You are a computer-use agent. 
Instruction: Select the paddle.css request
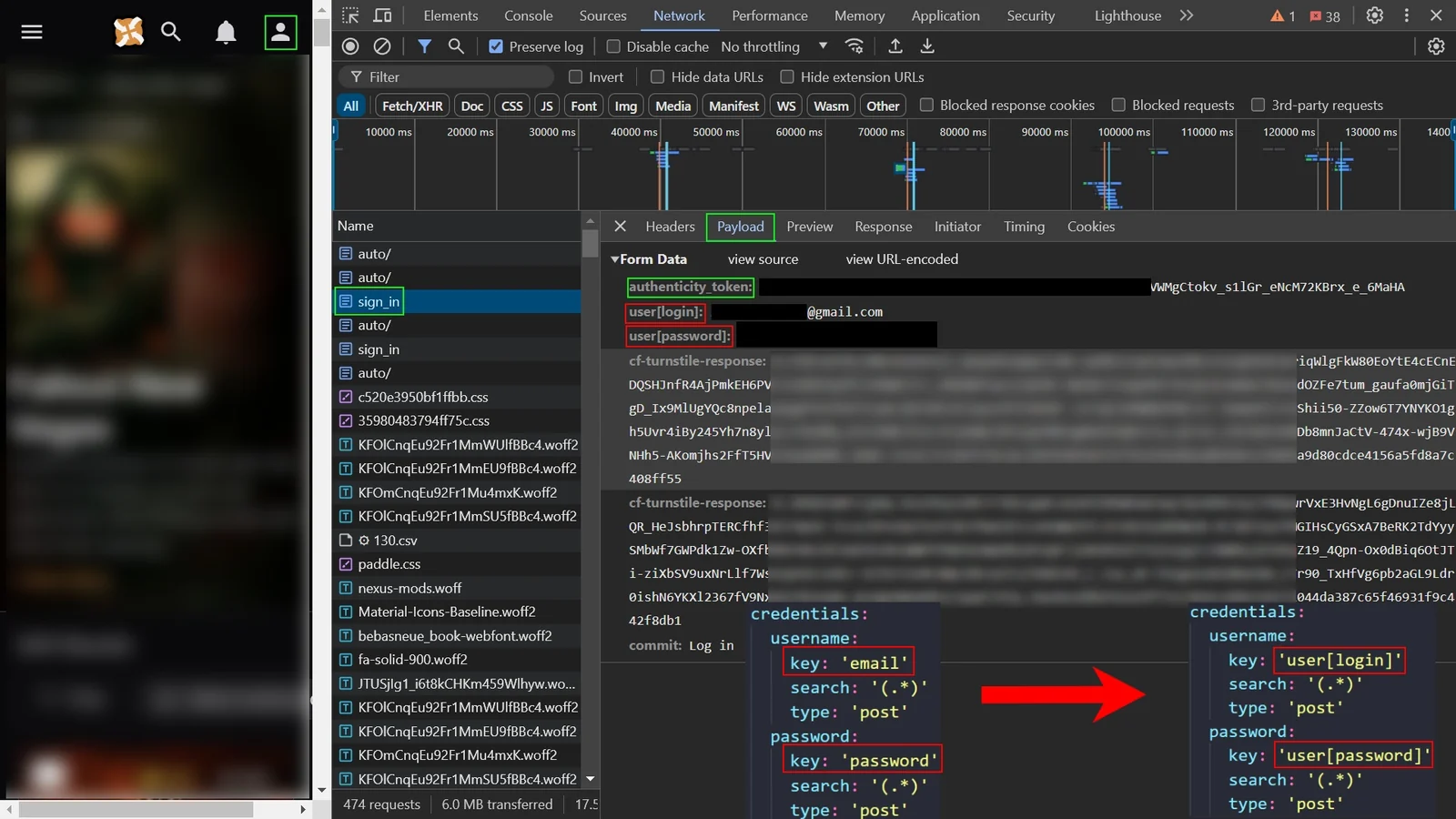coord(458,564)
